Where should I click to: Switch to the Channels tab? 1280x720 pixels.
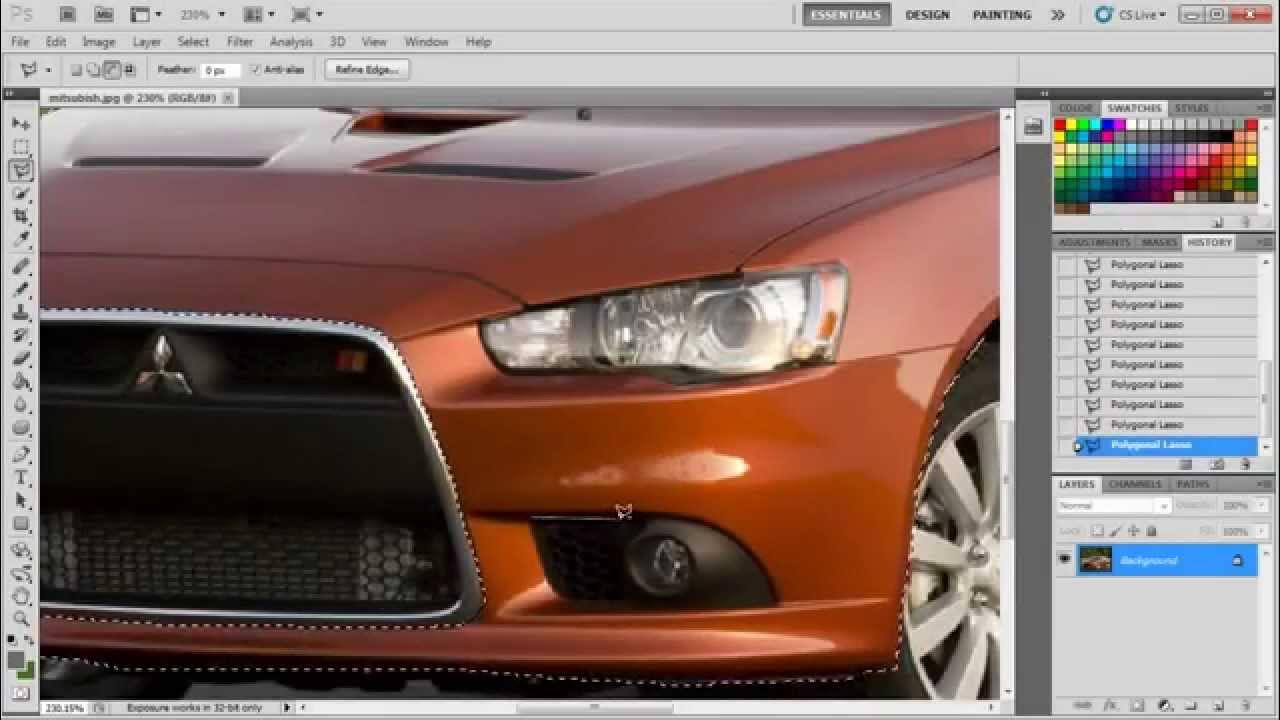(x=1135, y=484)
